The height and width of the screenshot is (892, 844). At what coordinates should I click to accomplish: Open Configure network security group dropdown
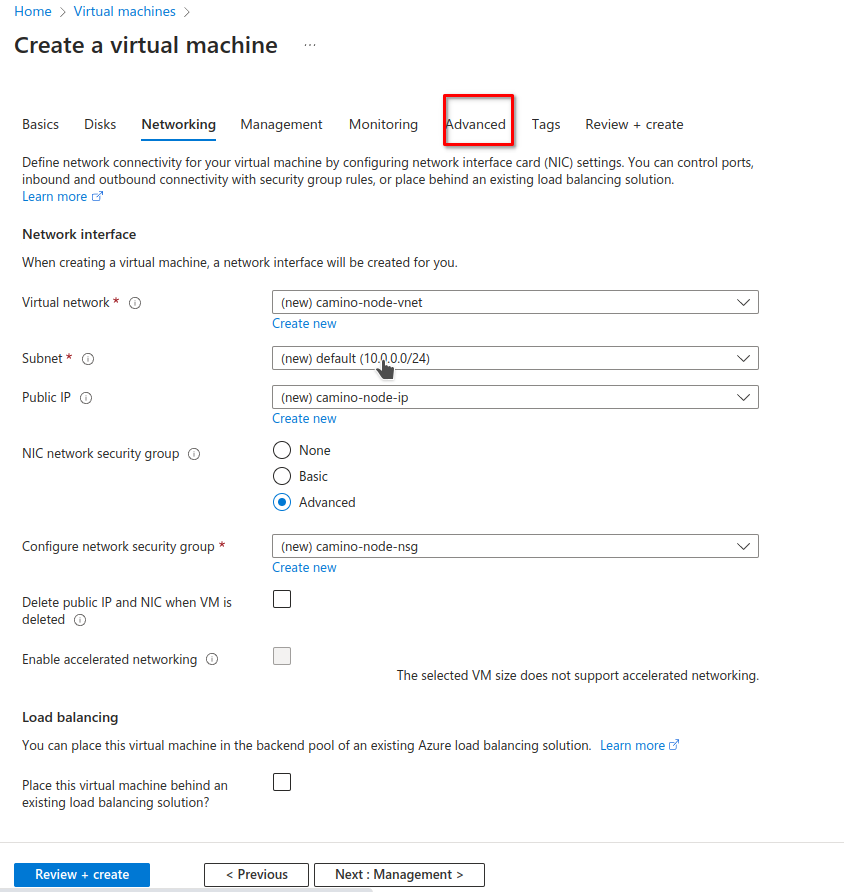click(514, 546)
